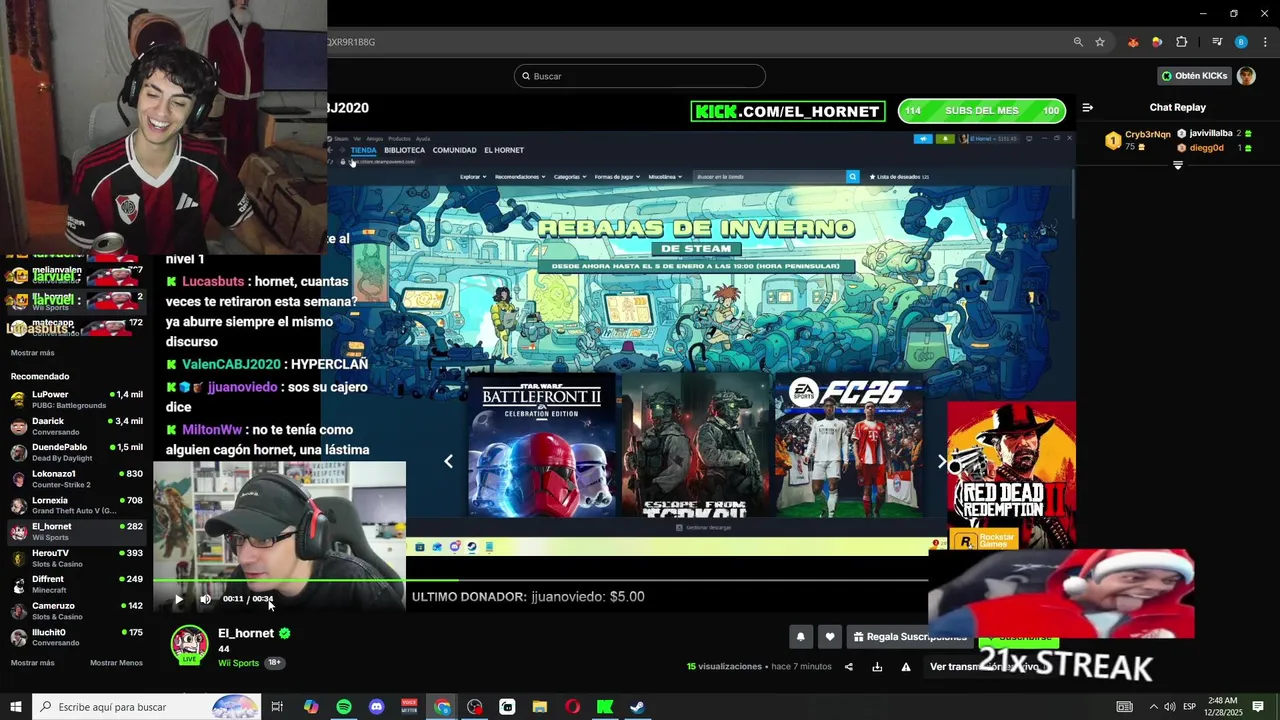Open the Kick notification bell for El_hornet

pos(800,636)
